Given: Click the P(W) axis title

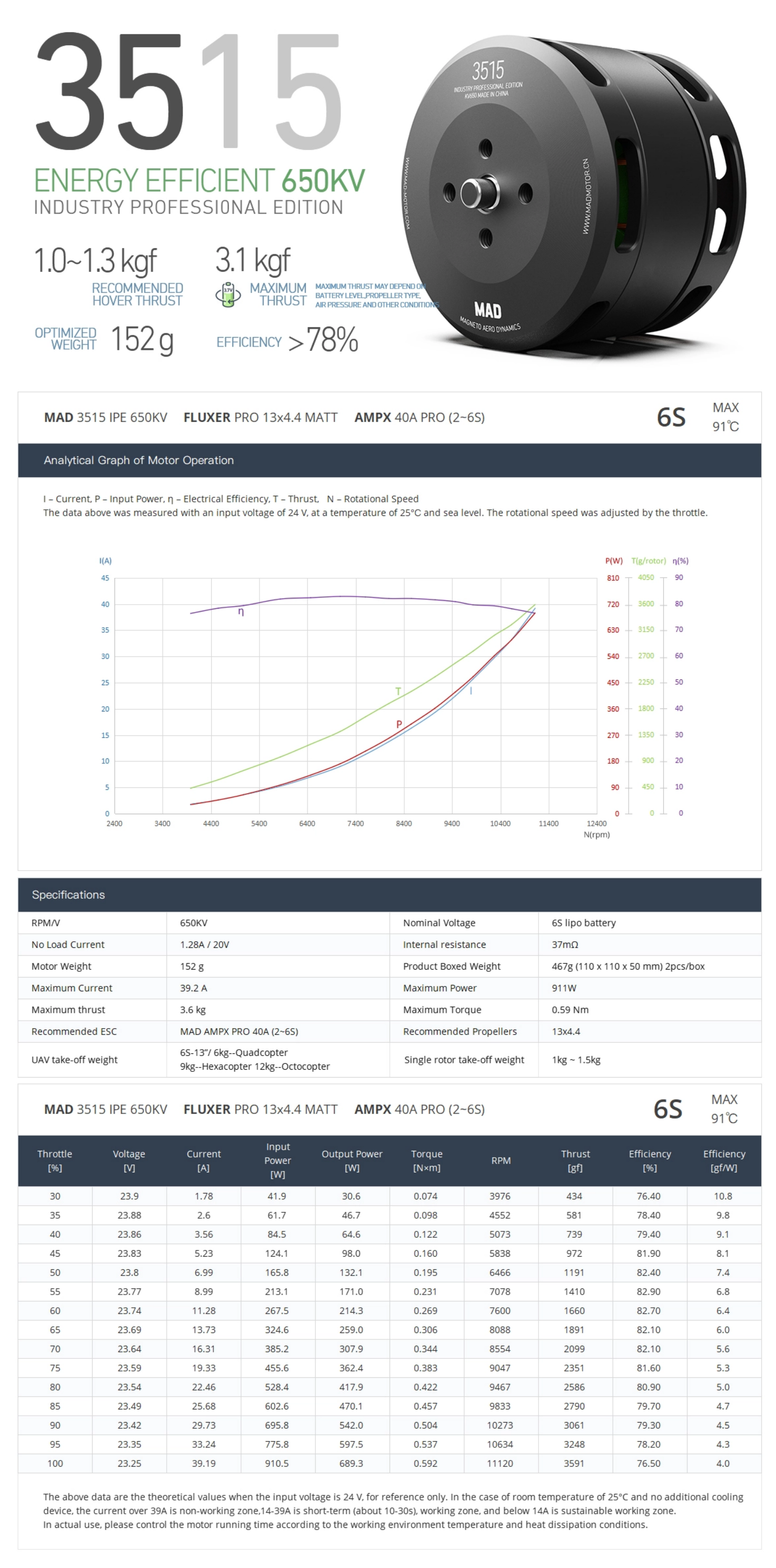Looking at the screenshot, I should (x=613, y=560).
